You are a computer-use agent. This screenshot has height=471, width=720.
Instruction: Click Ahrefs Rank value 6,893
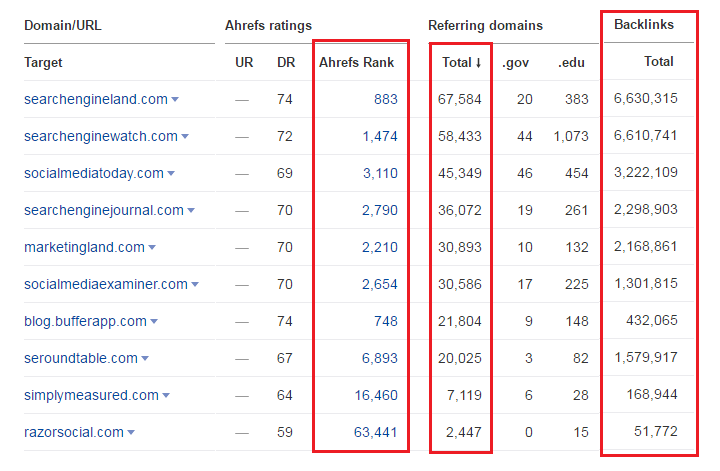coord(380,358)
